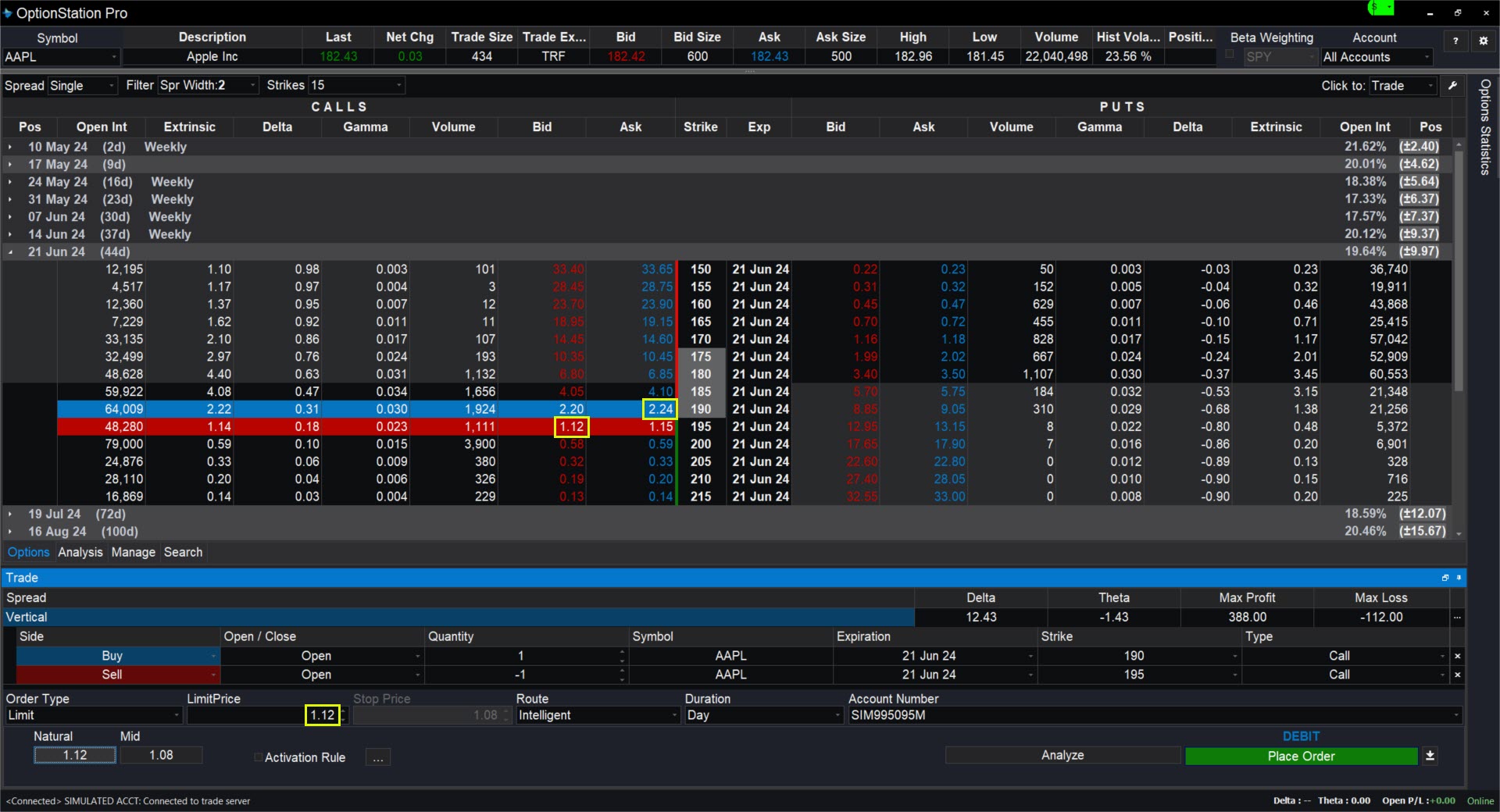Remove the Sell 195 Call leg
The height and width of the screenshot is (812, 1500).
coord(1457,675)
